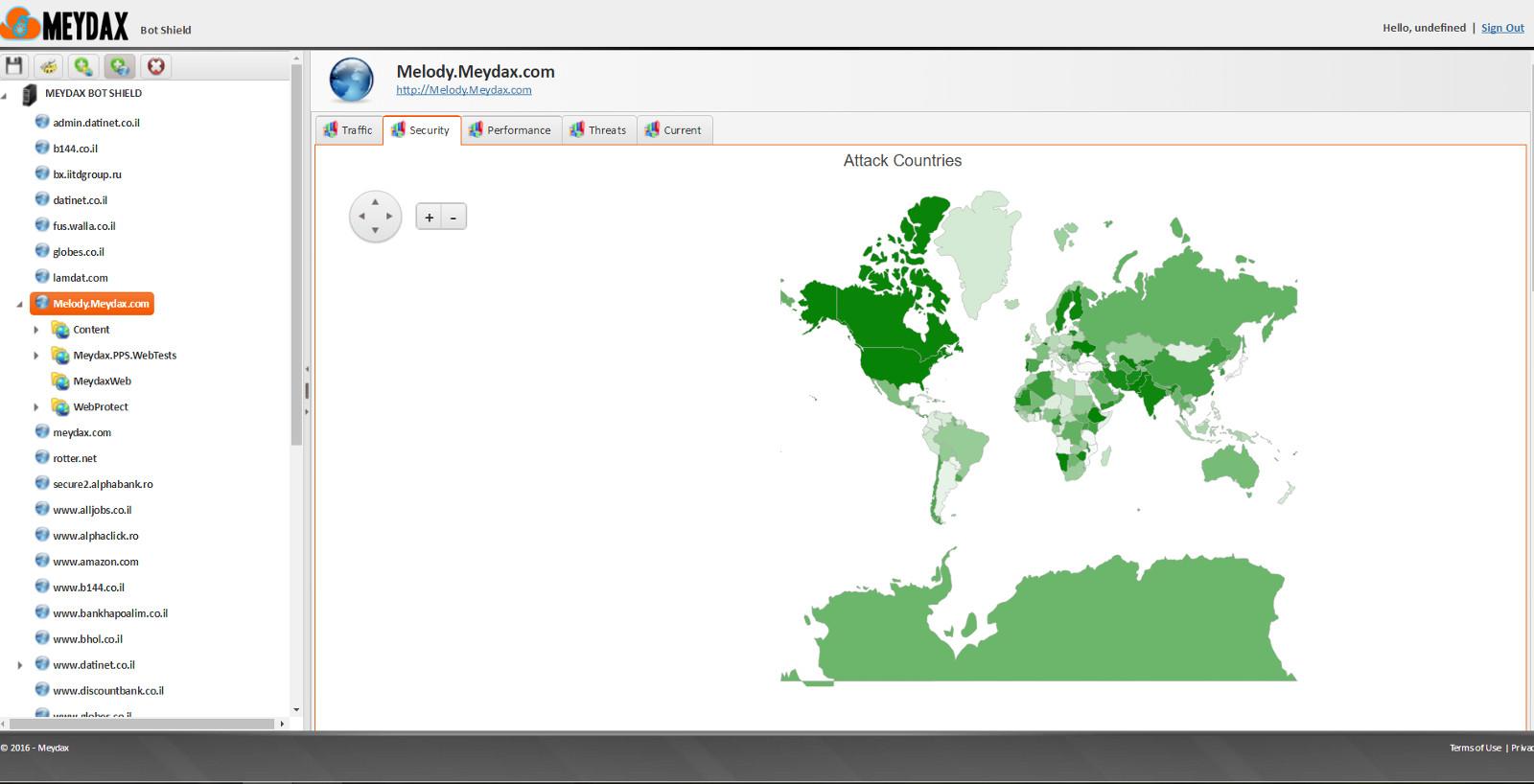The image size is (1534, 784).
Task: Select lamdat.com in the site tree
Action: [81, 278]
